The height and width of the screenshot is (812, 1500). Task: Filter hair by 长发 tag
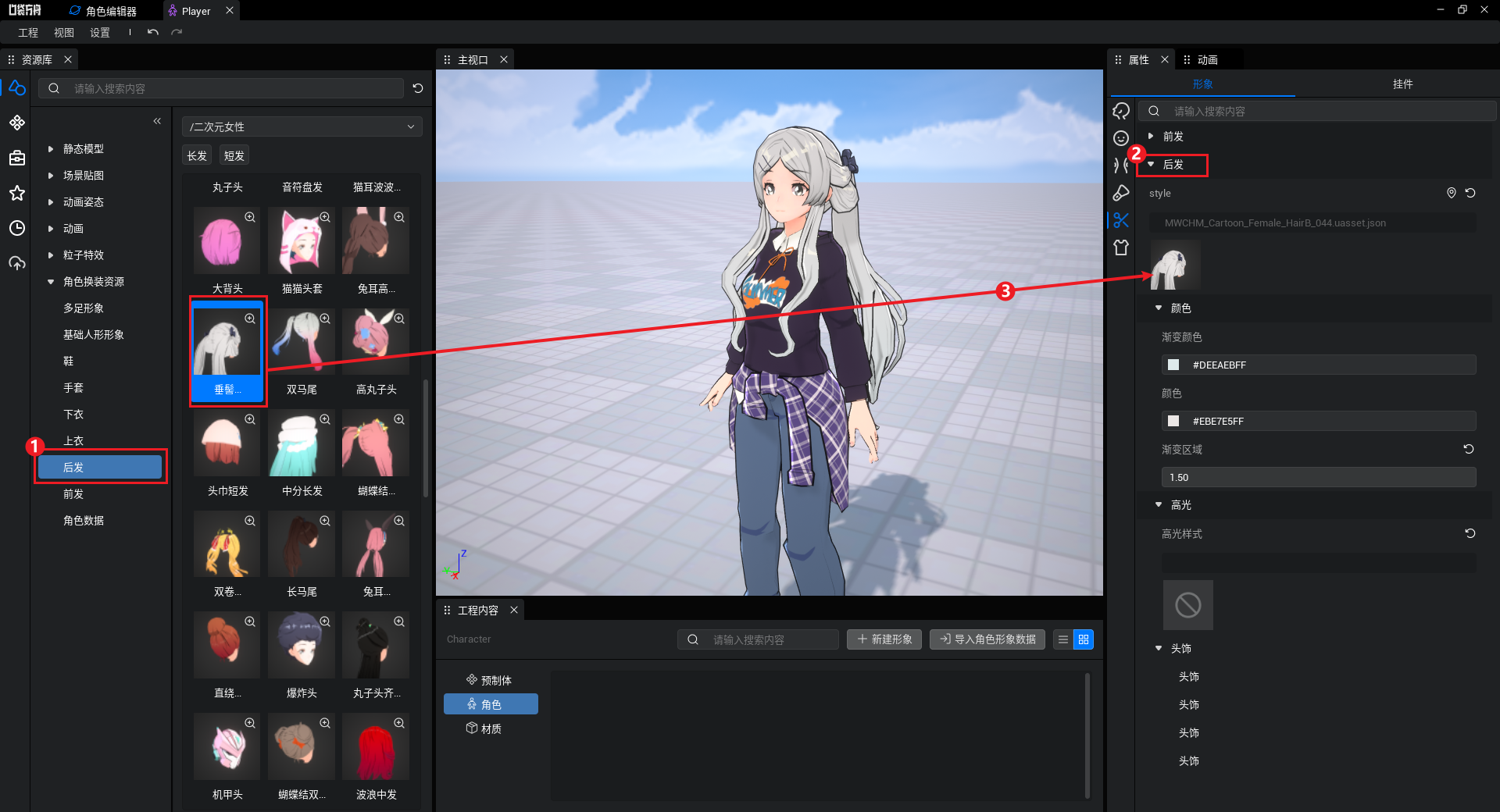[x=197, y=155]
